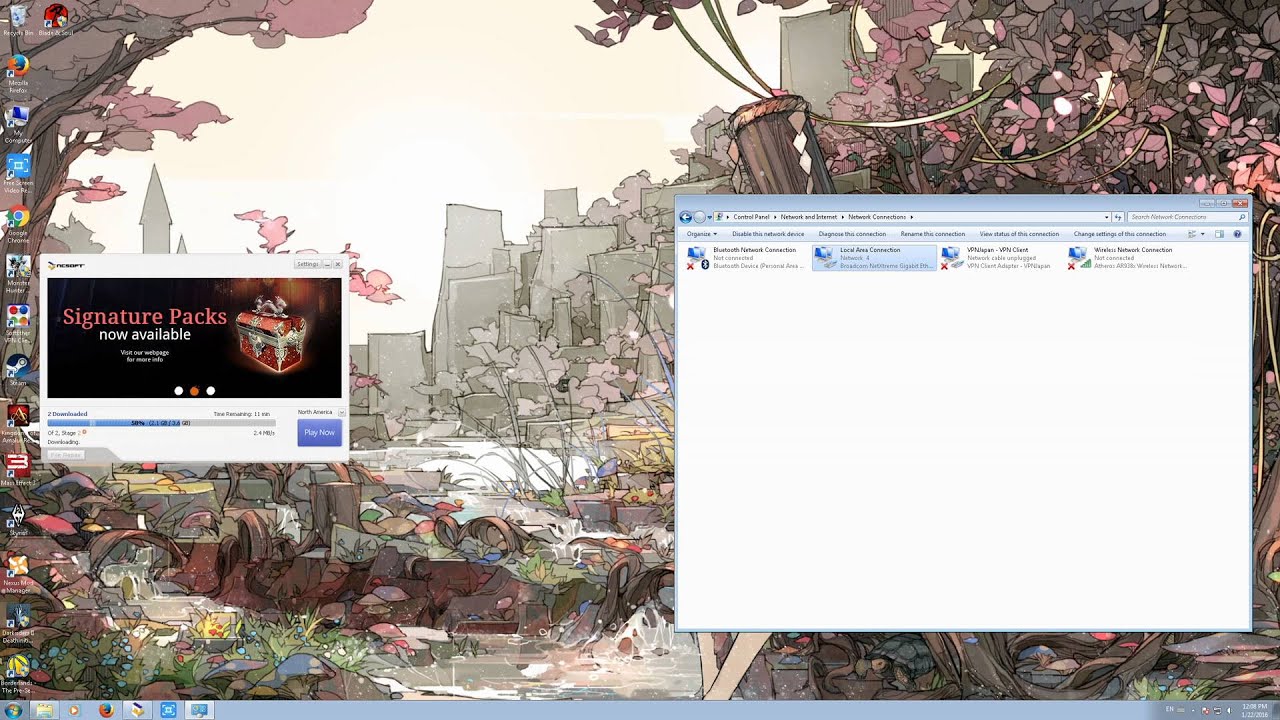1280x720 pixels.
Task: Select the Local Area Connection adapter
Action: tap(874, 258)
